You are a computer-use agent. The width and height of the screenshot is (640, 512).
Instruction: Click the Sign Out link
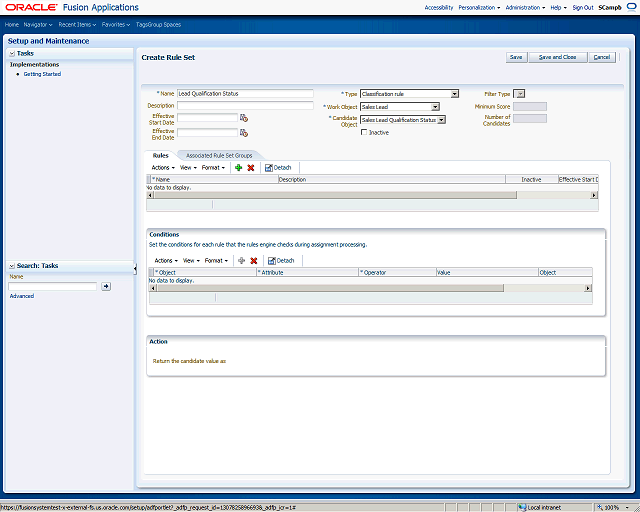click(582, 8)
